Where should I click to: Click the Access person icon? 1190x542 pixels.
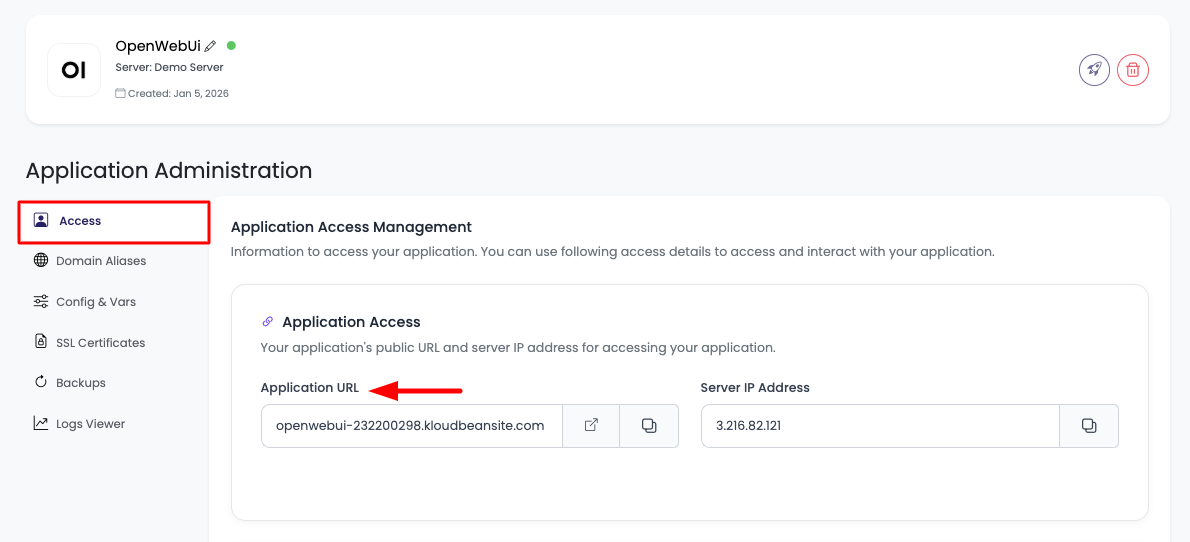[x=41, y=221]
